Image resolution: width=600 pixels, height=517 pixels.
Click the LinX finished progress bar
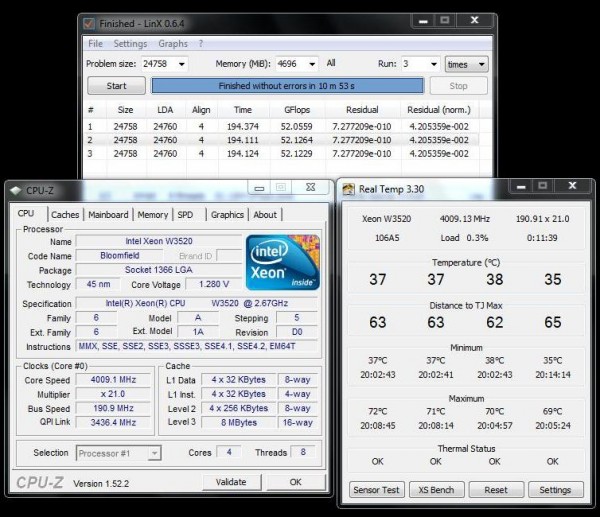pyautogui.click(x=287, y=86)
